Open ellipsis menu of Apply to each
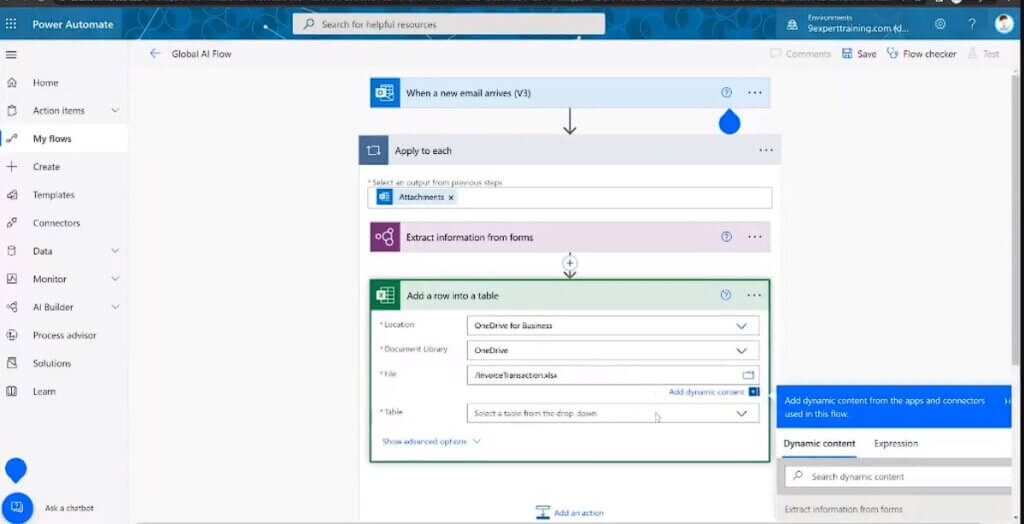Viewport: 1024px width, 524px height. [765, 150]
